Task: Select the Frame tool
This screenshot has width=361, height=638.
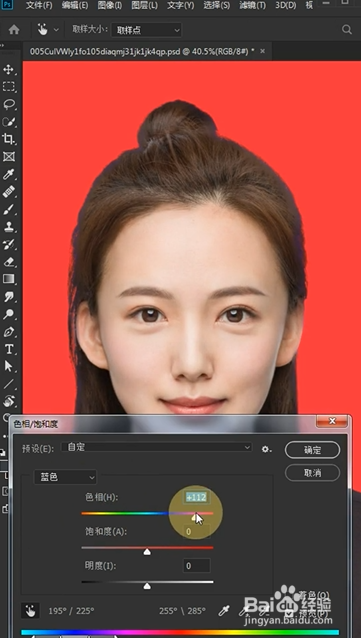Action: point(9,157)
